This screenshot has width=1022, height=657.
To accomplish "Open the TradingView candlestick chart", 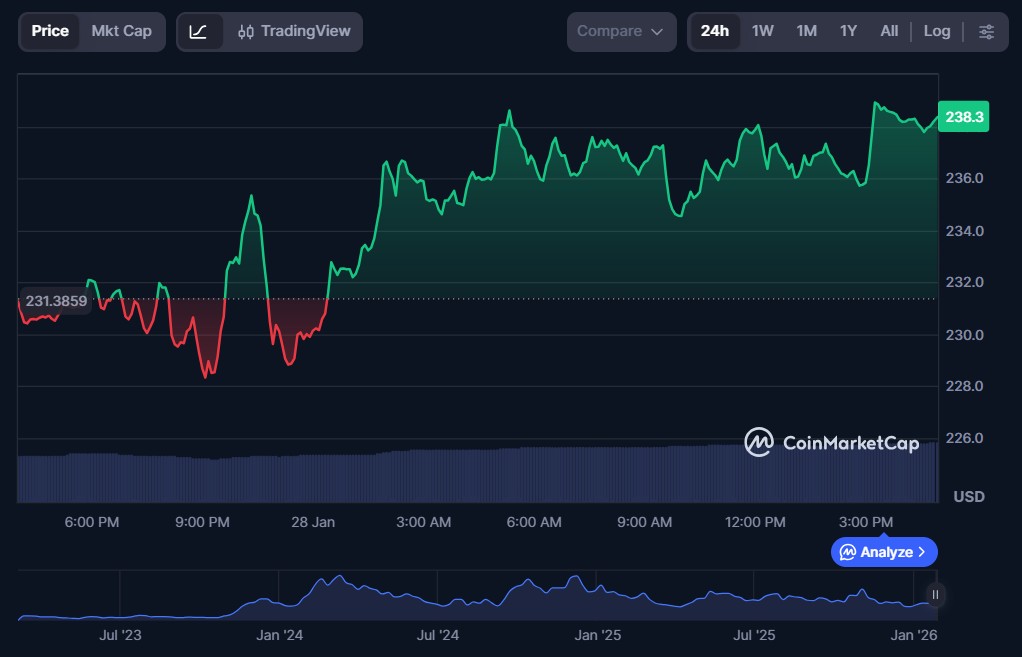I will click(294, 31).
